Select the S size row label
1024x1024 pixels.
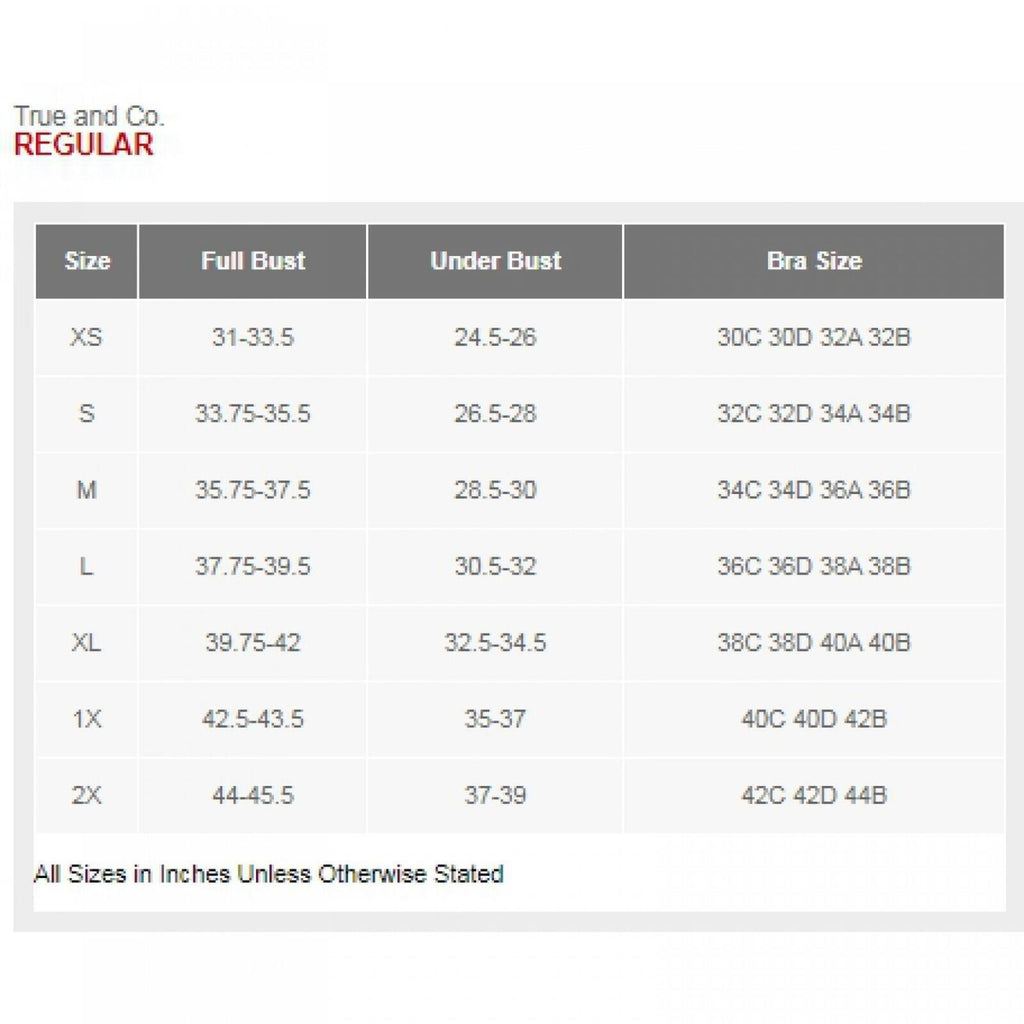pyautogui.click(x=87, y=413)
